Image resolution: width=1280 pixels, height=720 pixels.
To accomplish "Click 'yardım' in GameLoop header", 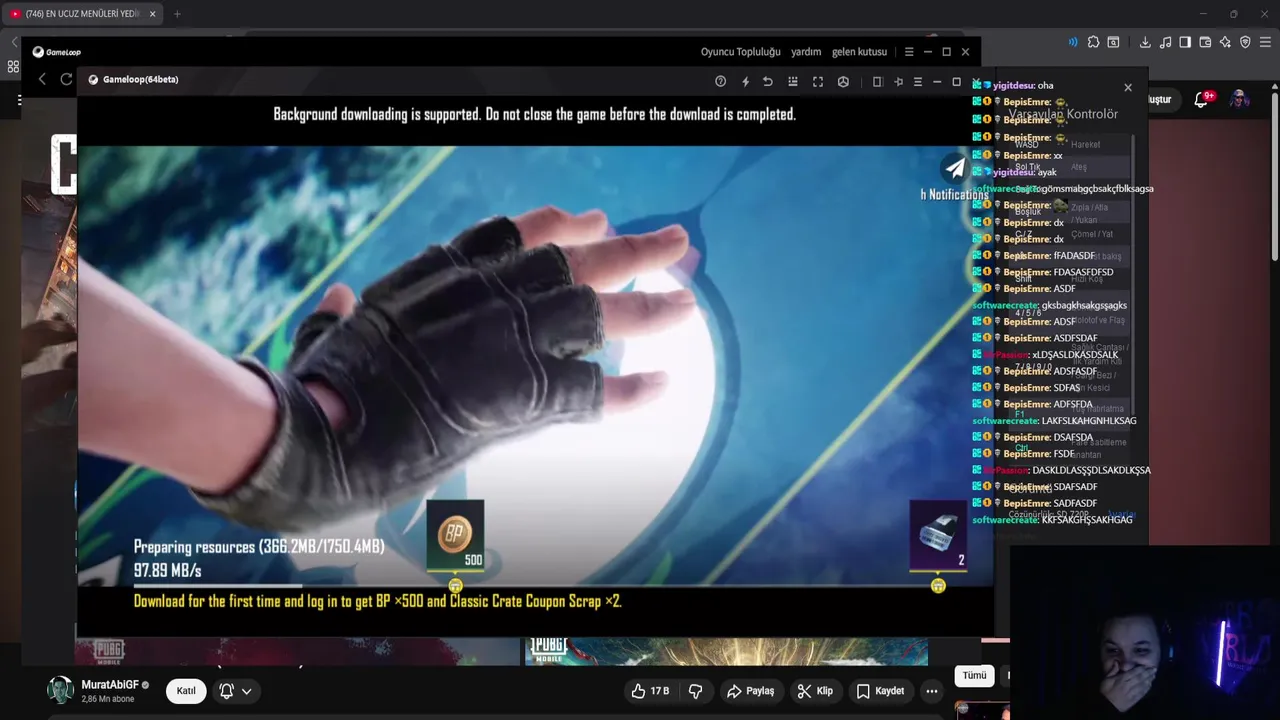I will pyautogui.click(x=806, y=52).
